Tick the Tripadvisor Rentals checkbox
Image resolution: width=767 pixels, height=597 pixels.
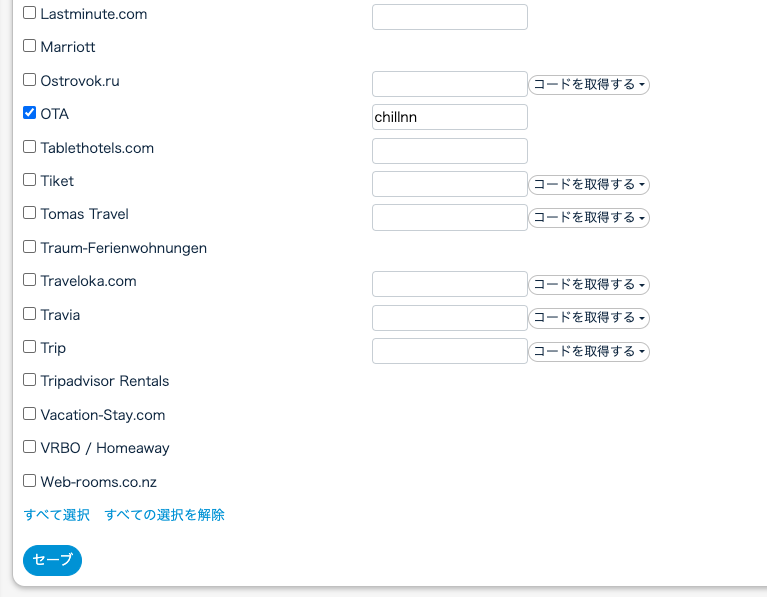(x=30, y=380)
